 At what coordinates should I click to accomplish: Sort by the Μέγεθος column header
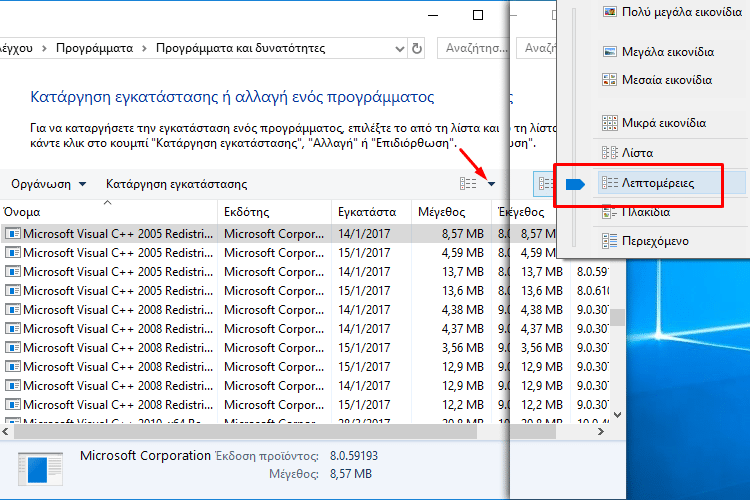tap(451, 212)
